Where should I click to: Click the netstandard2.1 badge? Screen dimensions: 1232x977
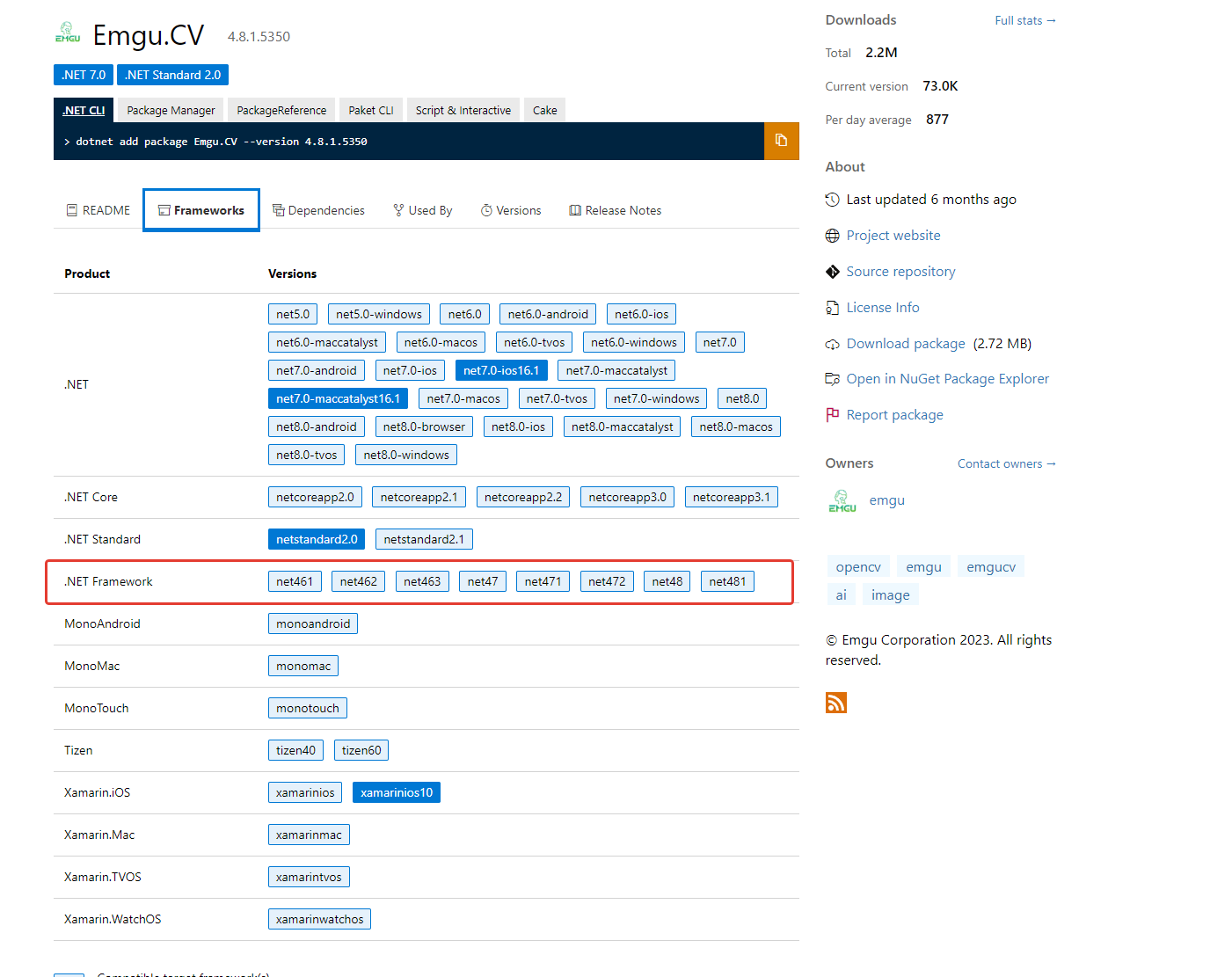[424, 539]
